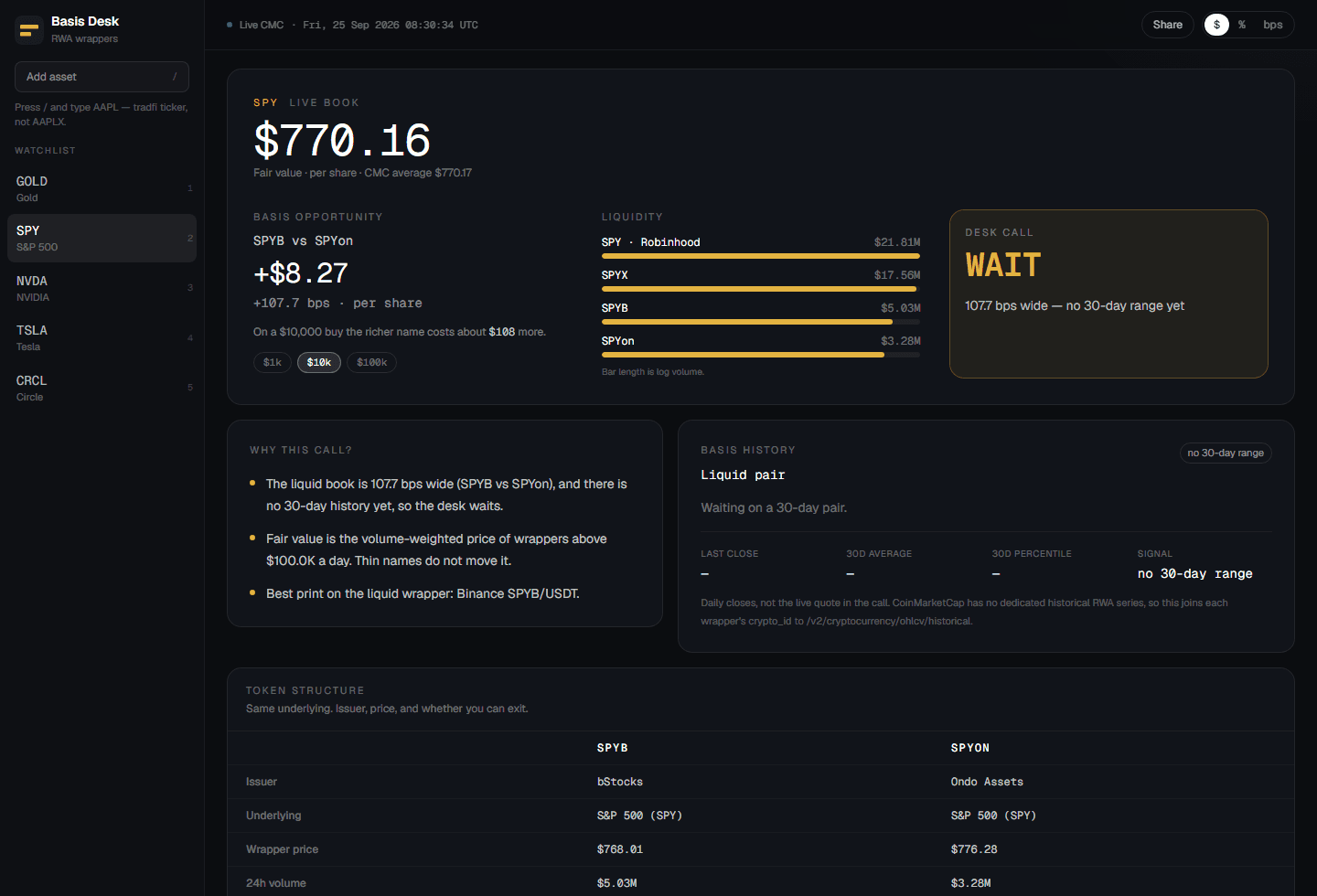The image size is (1317, 896).
Task: Click the WAIT desk call card
Action: point(1108,293)
